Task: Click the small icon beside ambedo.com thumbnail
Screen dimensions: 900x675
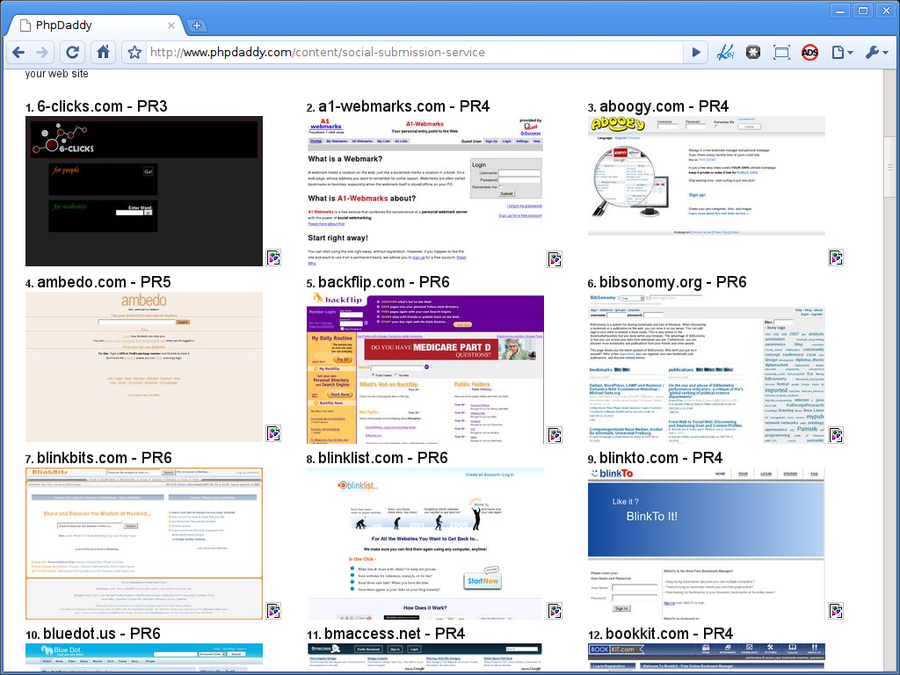Action: click(x=274, y=433)
